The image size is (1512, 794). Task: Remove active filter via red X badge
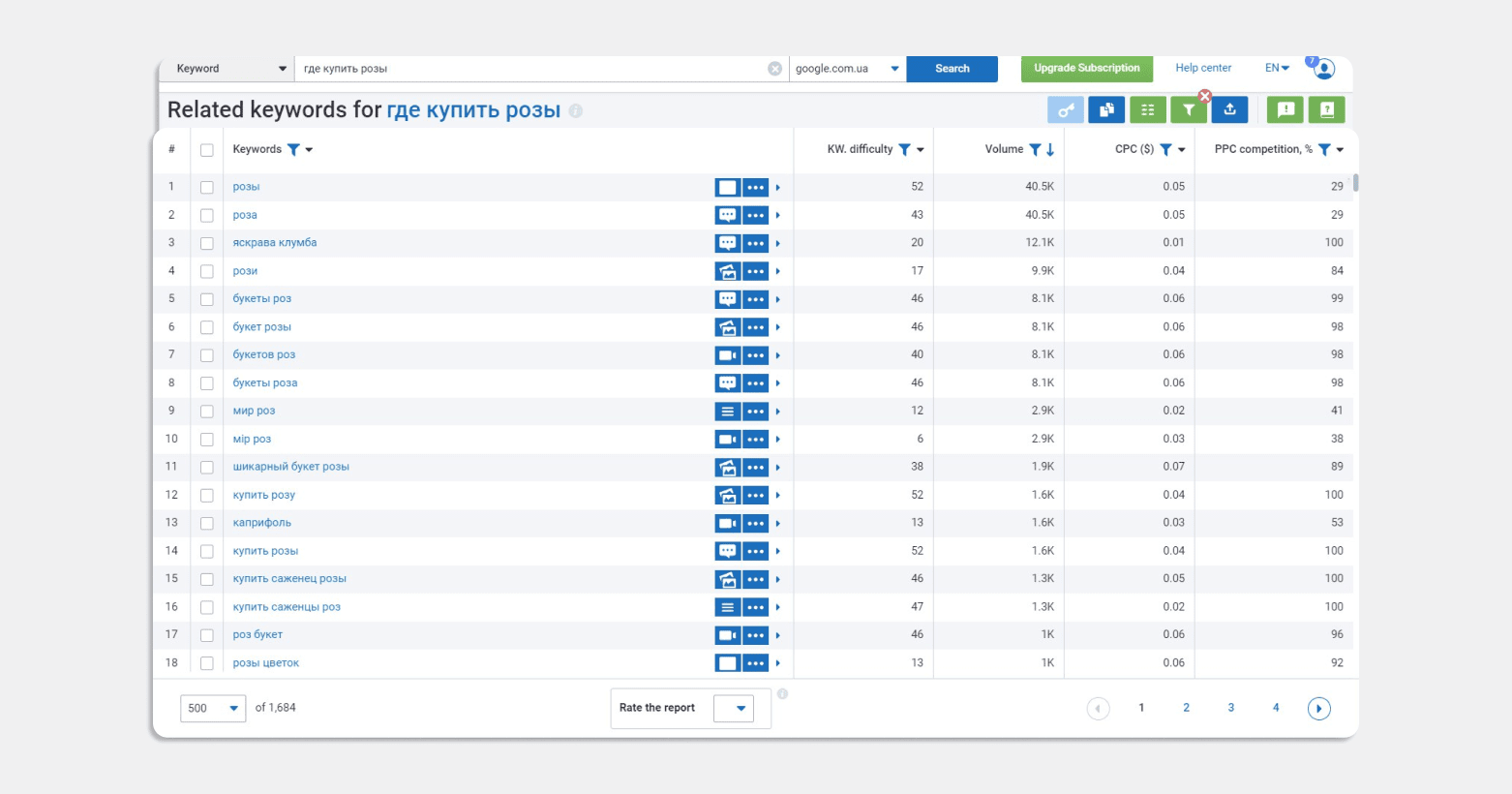pos(1205,96)
